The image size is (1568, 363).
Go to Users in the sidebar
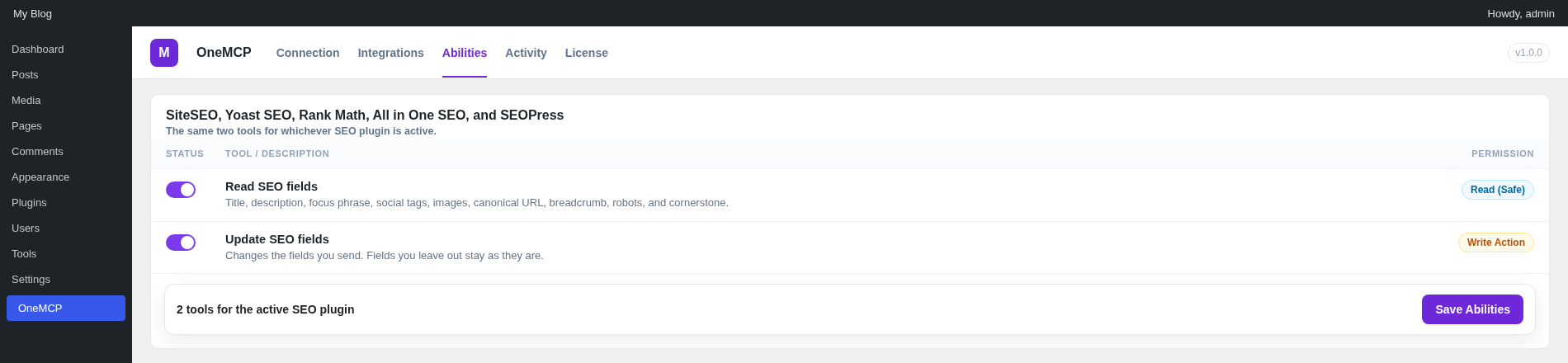66,229
